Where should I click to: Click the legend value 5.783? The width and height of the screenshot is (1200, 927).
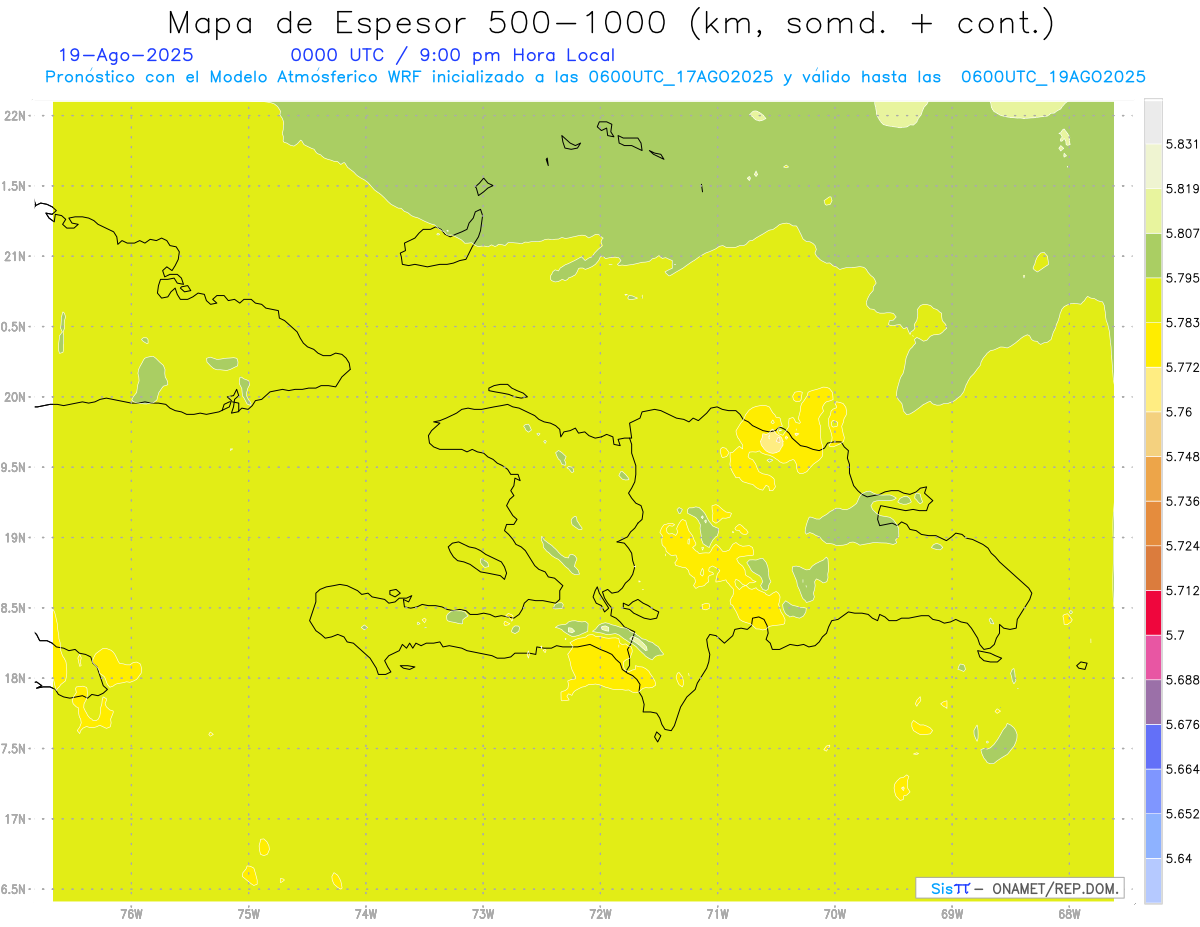[1182, 323]
